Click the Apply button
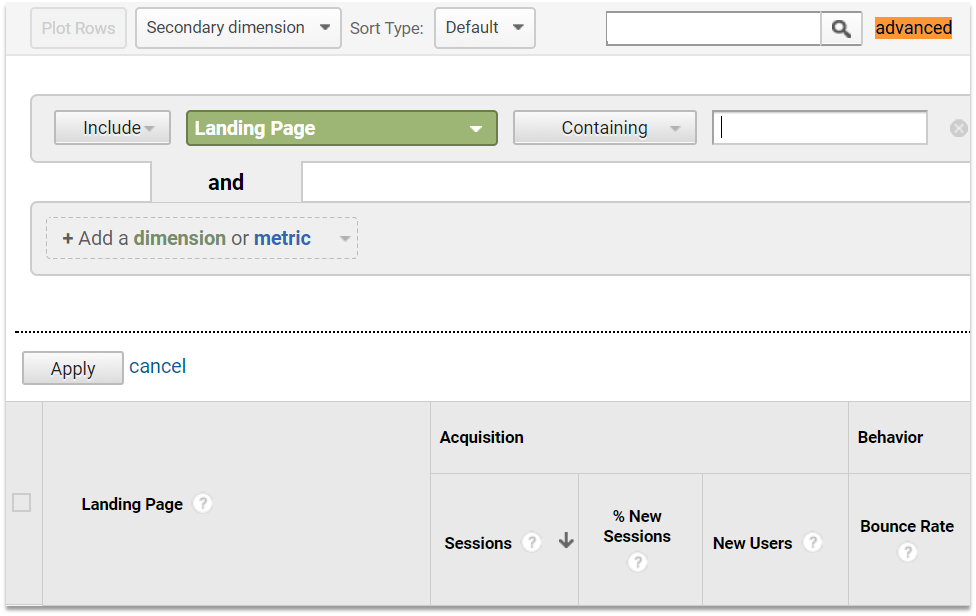The image size is (976, 616). [x=73, y=368]
